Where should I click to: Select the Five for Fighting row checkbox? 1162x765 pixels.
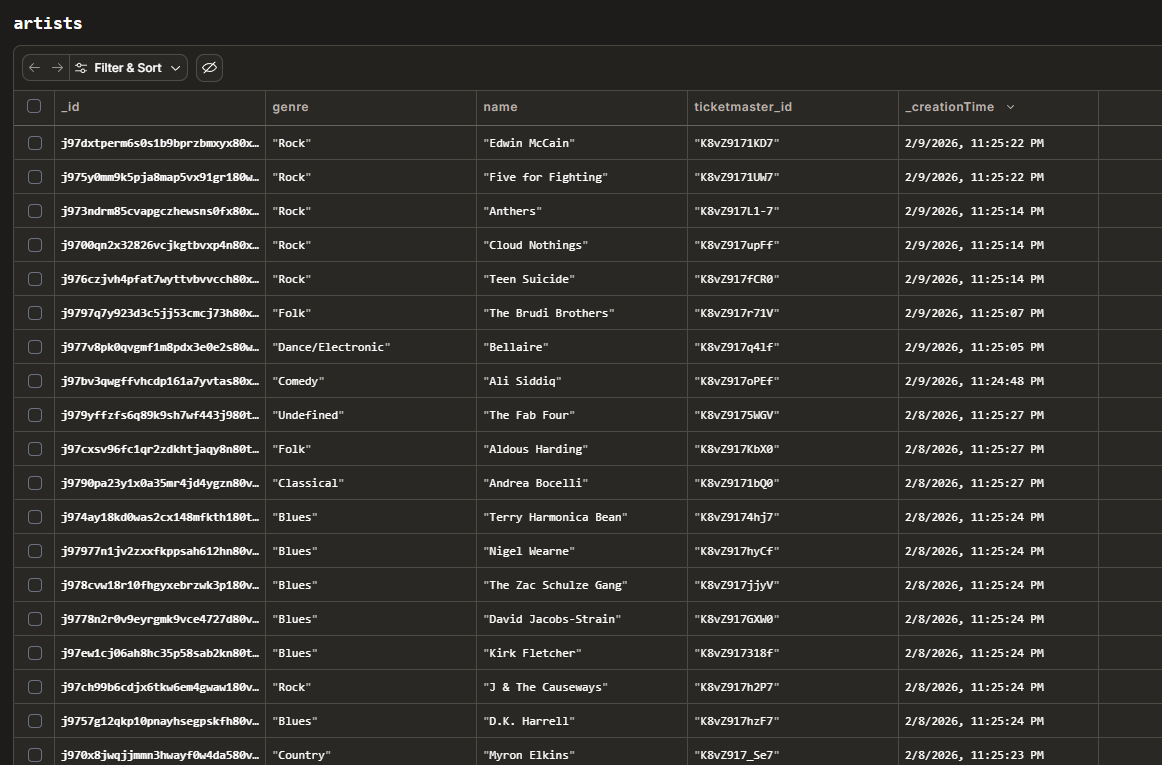pos(34,176)
